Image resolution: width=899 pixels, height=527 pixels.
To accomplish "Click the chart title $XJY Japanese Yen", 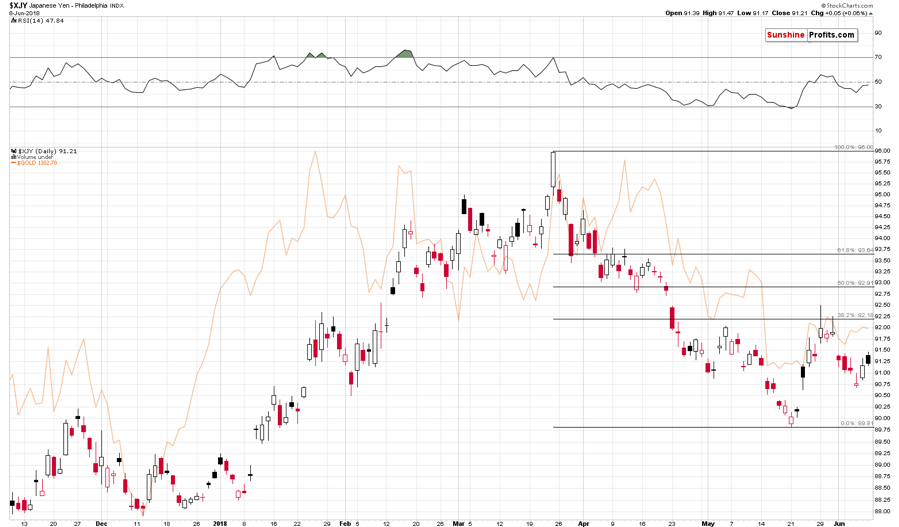I will [41, 5].
